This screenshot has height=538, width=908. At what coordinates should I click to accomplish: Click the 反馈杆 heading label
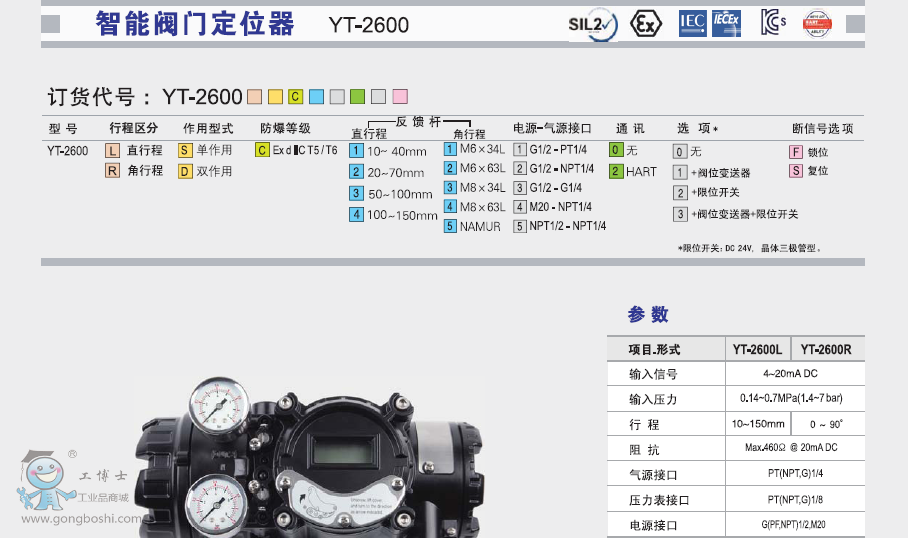tap(419, 122)
